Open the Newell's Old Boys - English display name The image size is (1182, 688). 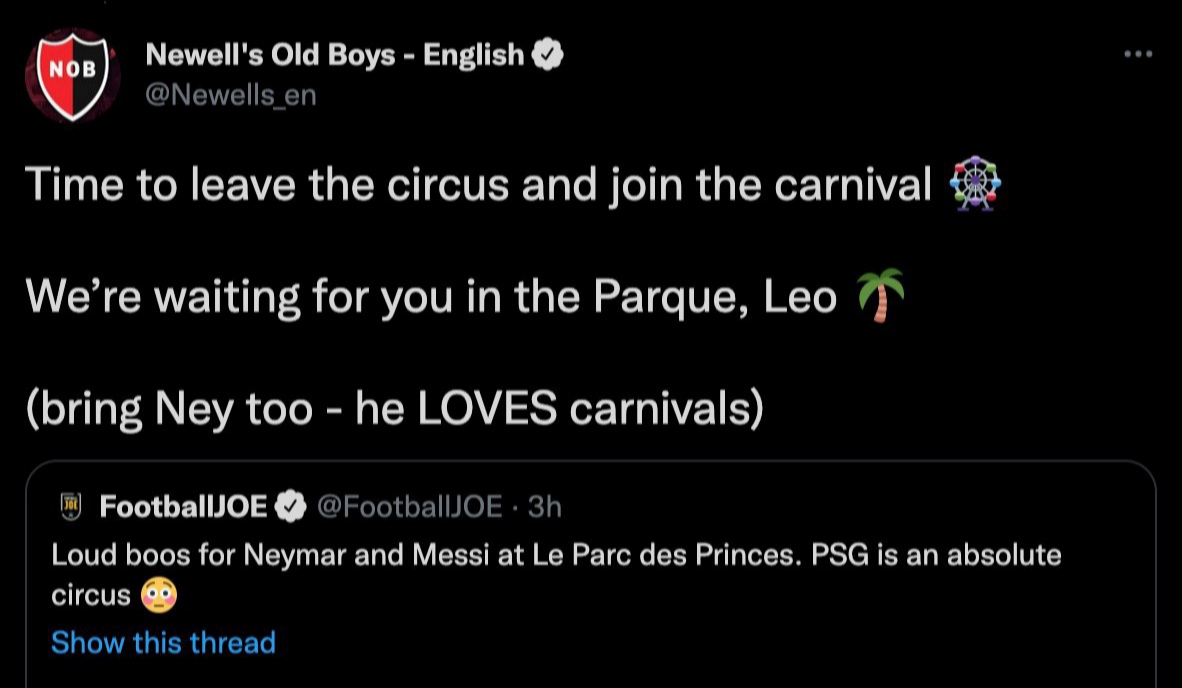tap(334, 55)
